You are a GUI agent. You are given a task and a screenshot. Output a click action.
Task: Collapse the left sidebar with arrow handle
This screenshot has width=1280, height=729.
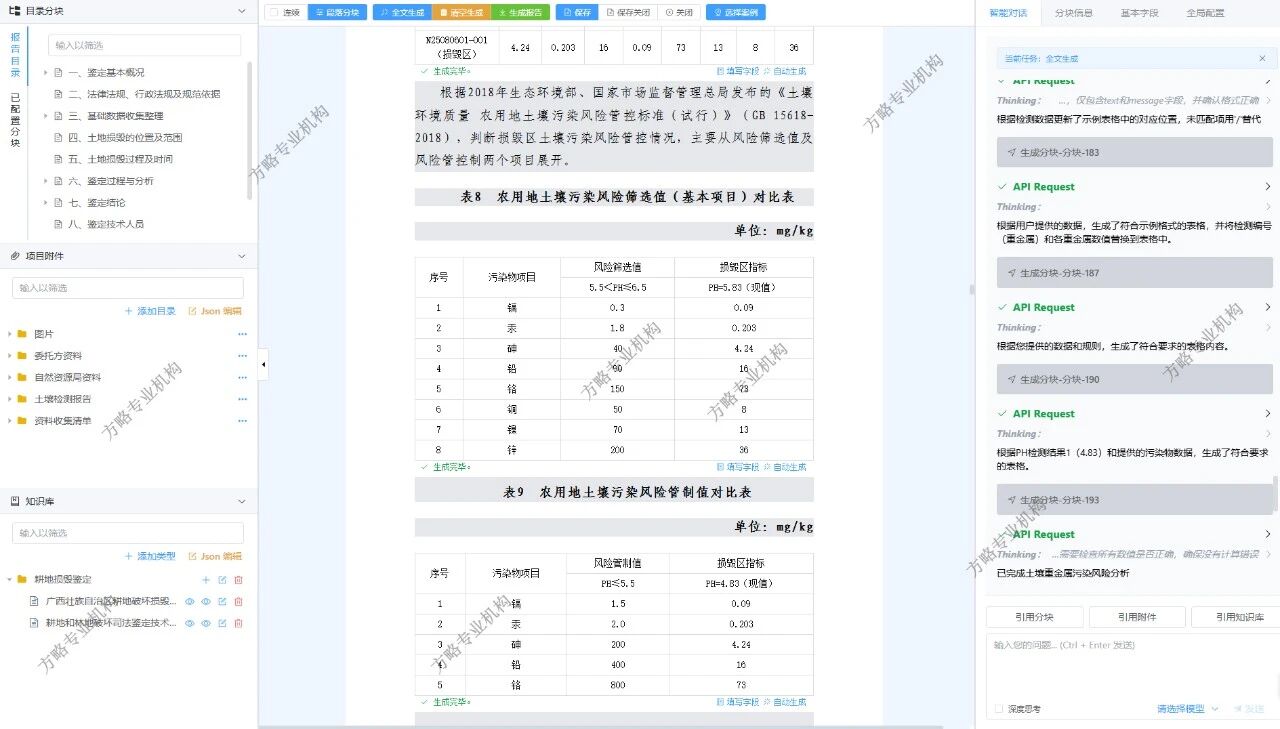(x=263, y=365)
